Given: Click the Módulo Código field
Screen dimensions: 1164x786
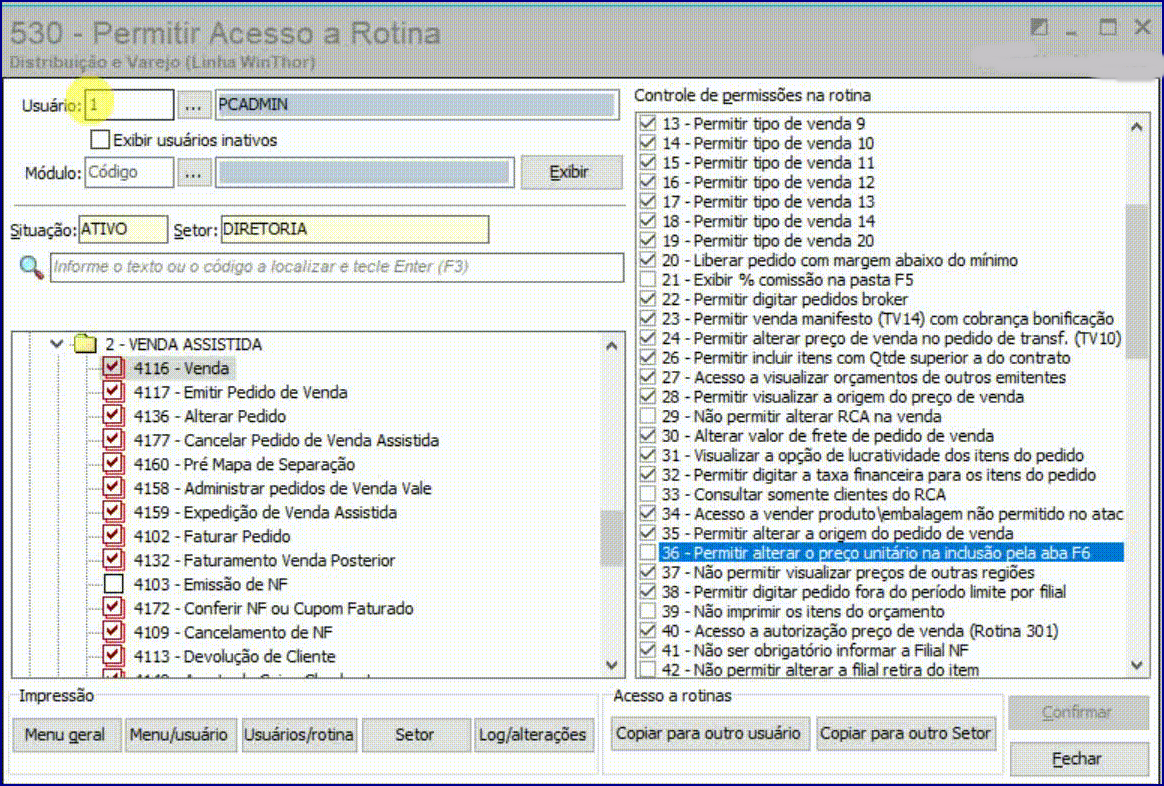Looking at the screenshot, I should [129, 172].
